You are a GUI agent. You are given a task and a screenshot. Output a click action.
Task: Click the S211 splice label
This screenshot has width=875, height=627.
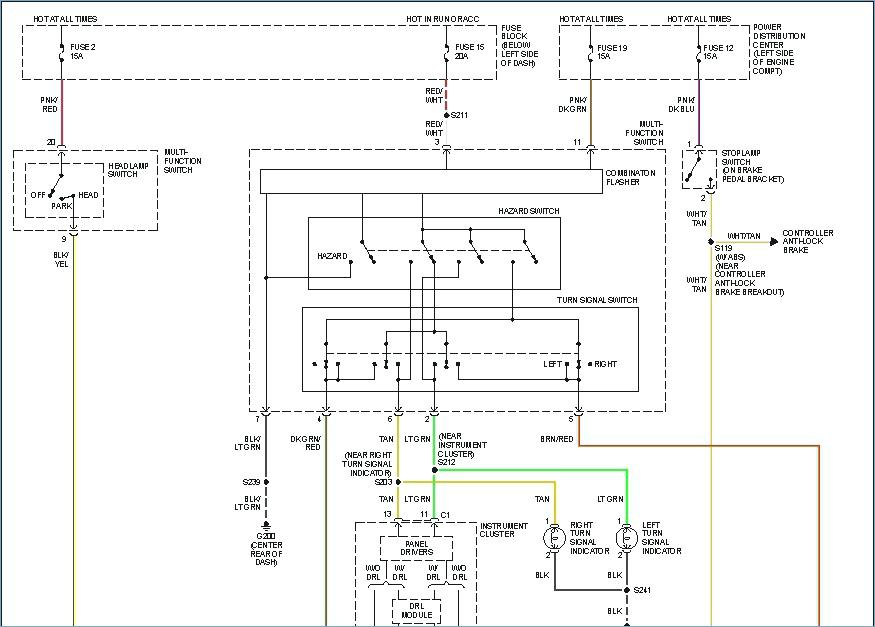459,115
